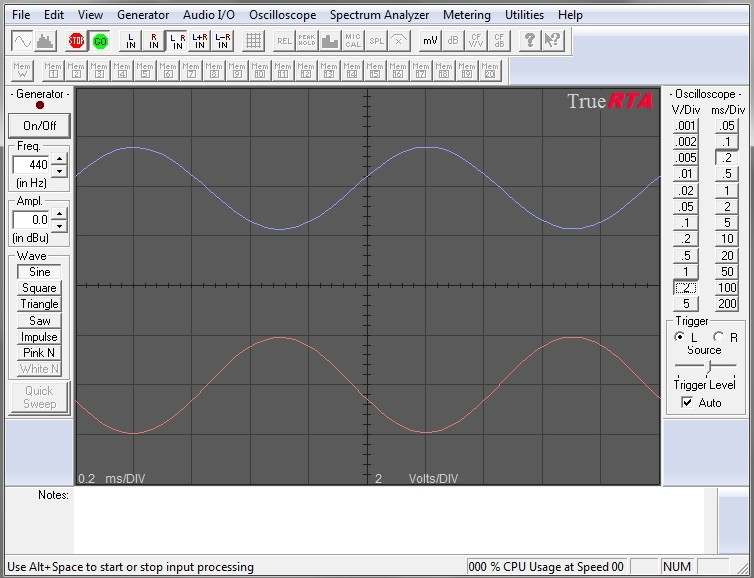Viewport: 754px width, 578px height.
Task: Click the green GO toolbar icon
Action: pyautogui.click(x=100, y=41)
